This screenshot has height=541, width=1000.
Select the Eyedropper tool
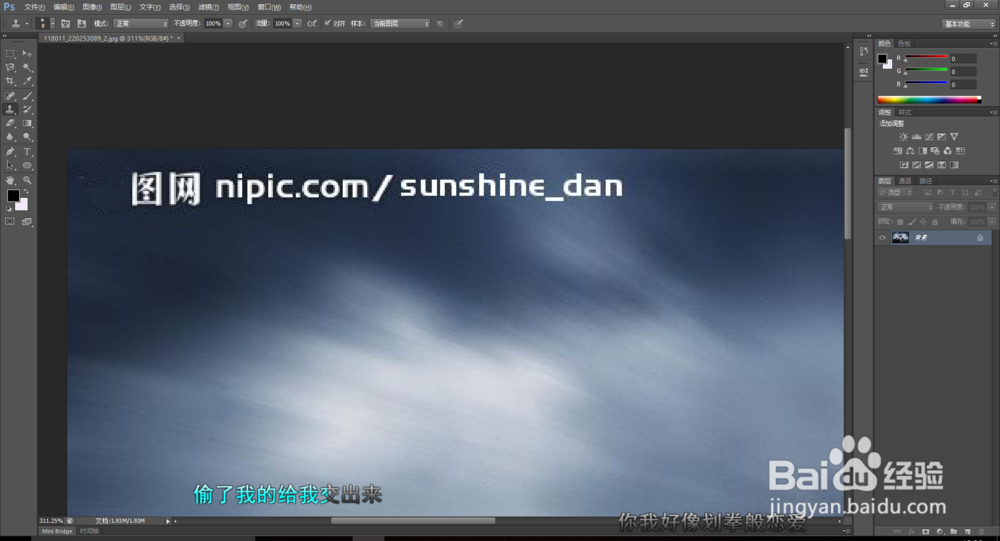pyautogui.click(x=27, y=82)
